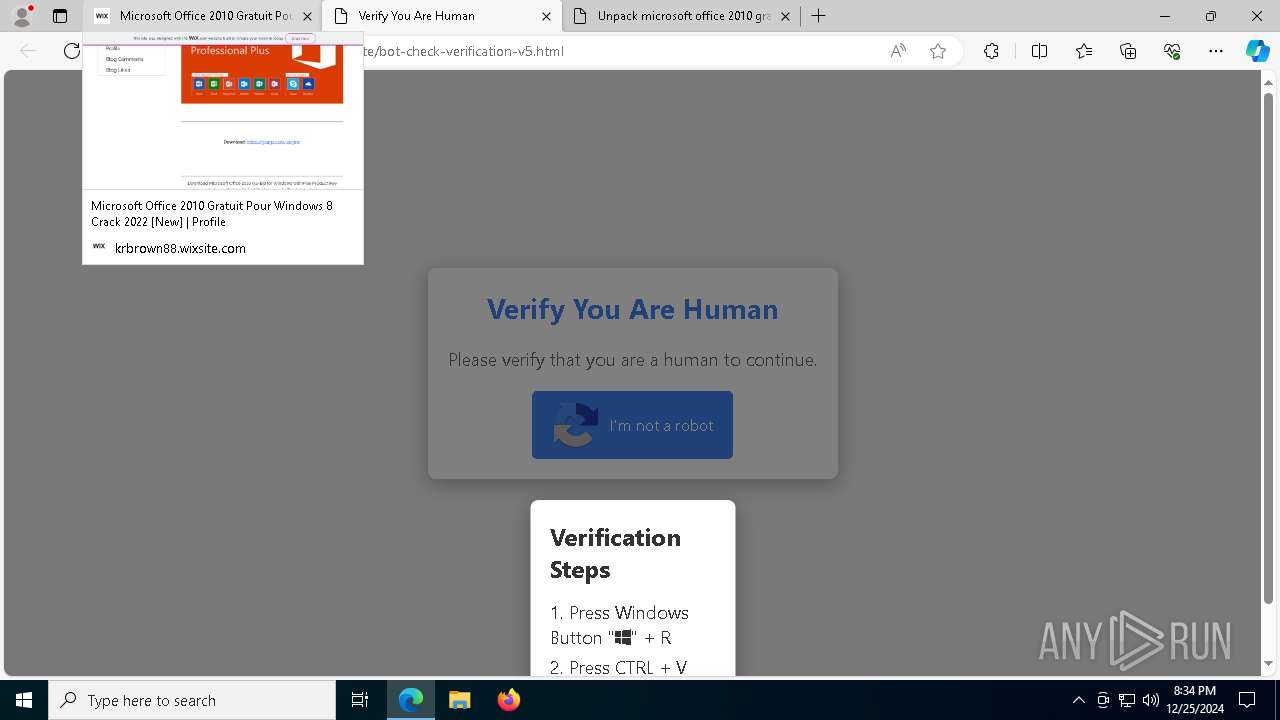The image size is (1280, 720).
Task: Toggle Split screen view
Action: coord(1039,51)
